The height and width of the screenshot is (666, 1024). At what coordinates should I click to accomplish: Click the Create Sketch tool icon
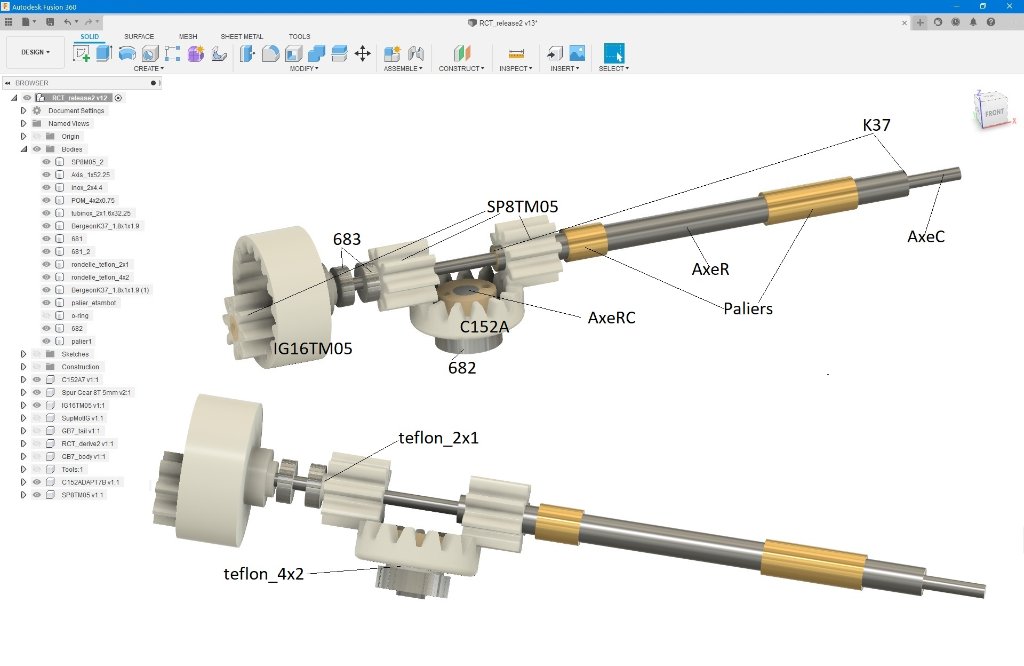point(82,53)
